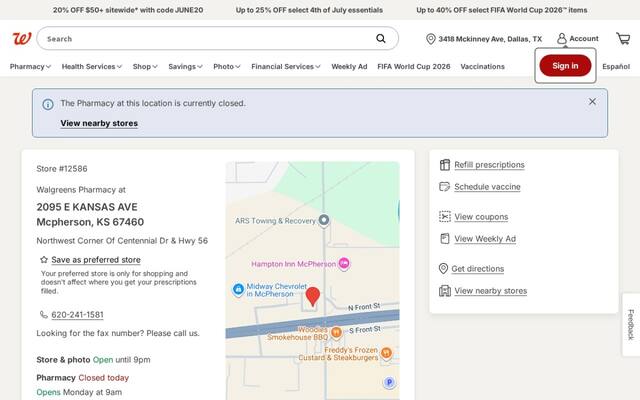Dismiss the pharmacy closed notice
The image size is (640, 400).
click(592, 102)
